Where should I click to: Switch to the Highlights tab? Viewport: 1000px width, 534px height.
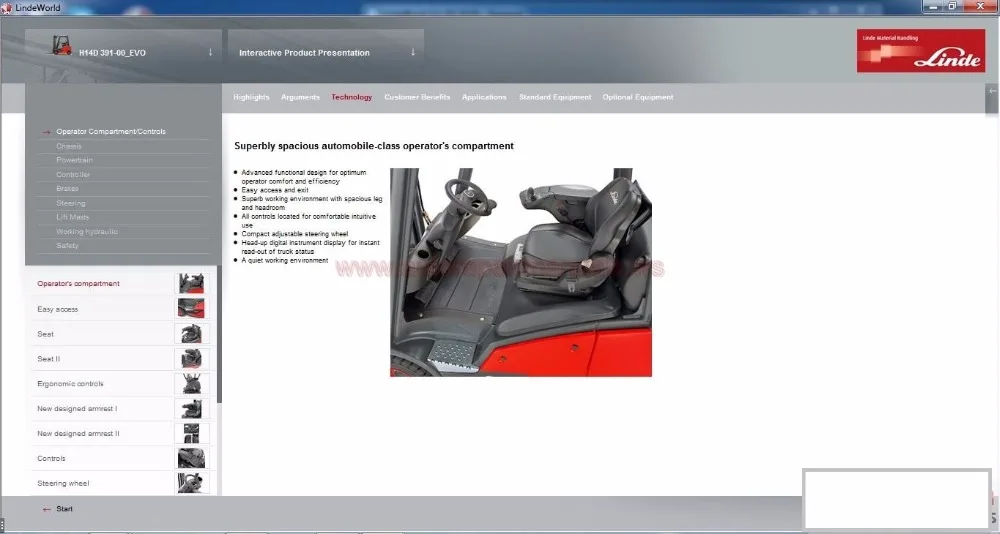pyautogui.click(x=251, y=97)
